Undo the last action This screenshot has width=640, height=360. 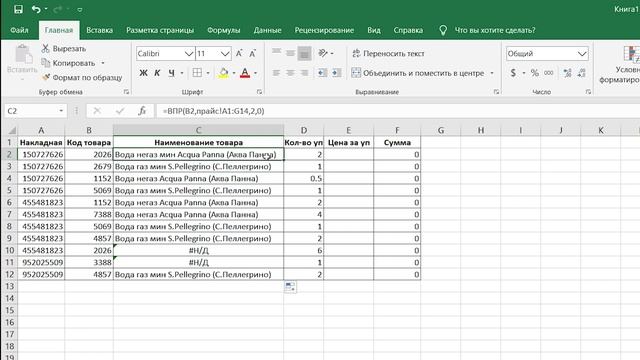(36, 9)
